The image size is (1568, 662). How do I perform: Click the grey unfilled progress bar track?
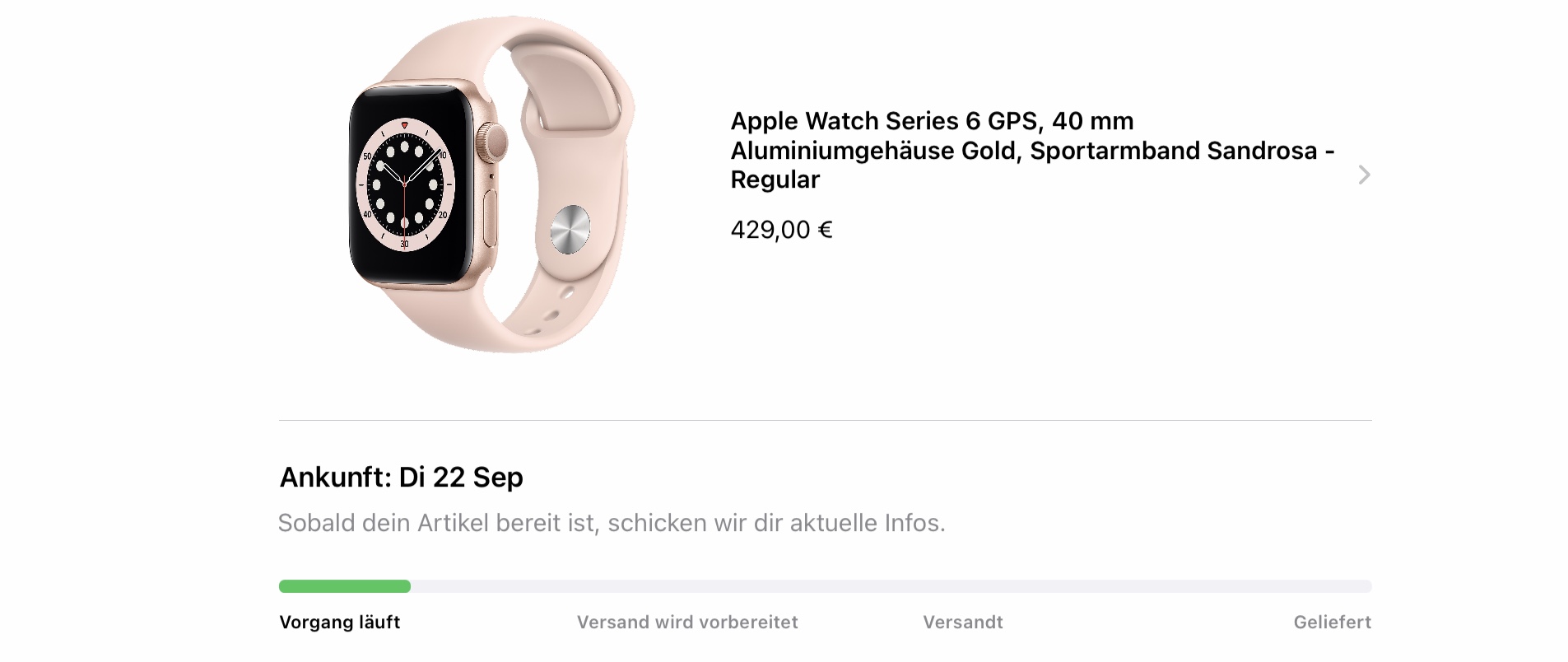pos(891,586)
